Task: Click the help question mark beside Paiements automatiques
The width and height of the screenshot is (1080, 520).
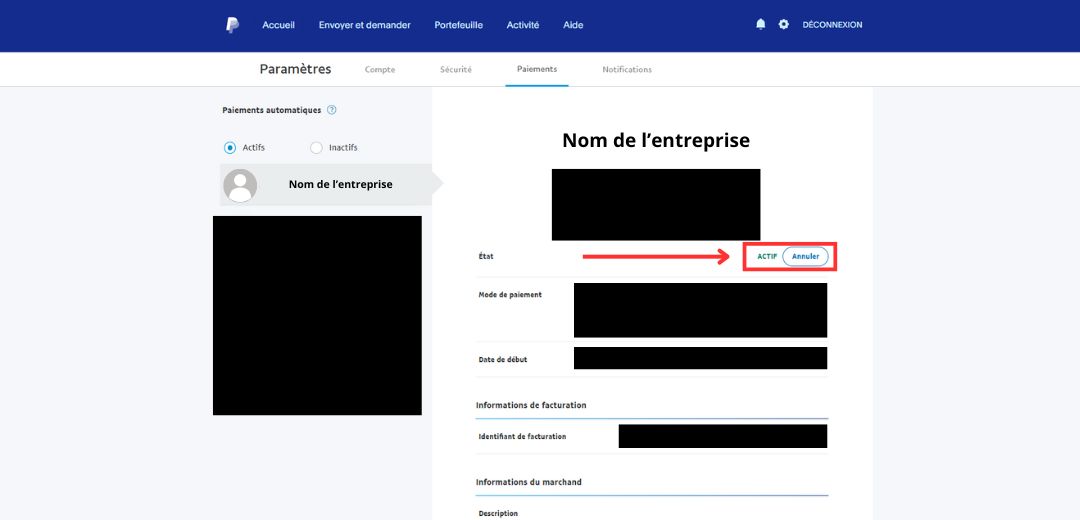Action: point(332,110)
